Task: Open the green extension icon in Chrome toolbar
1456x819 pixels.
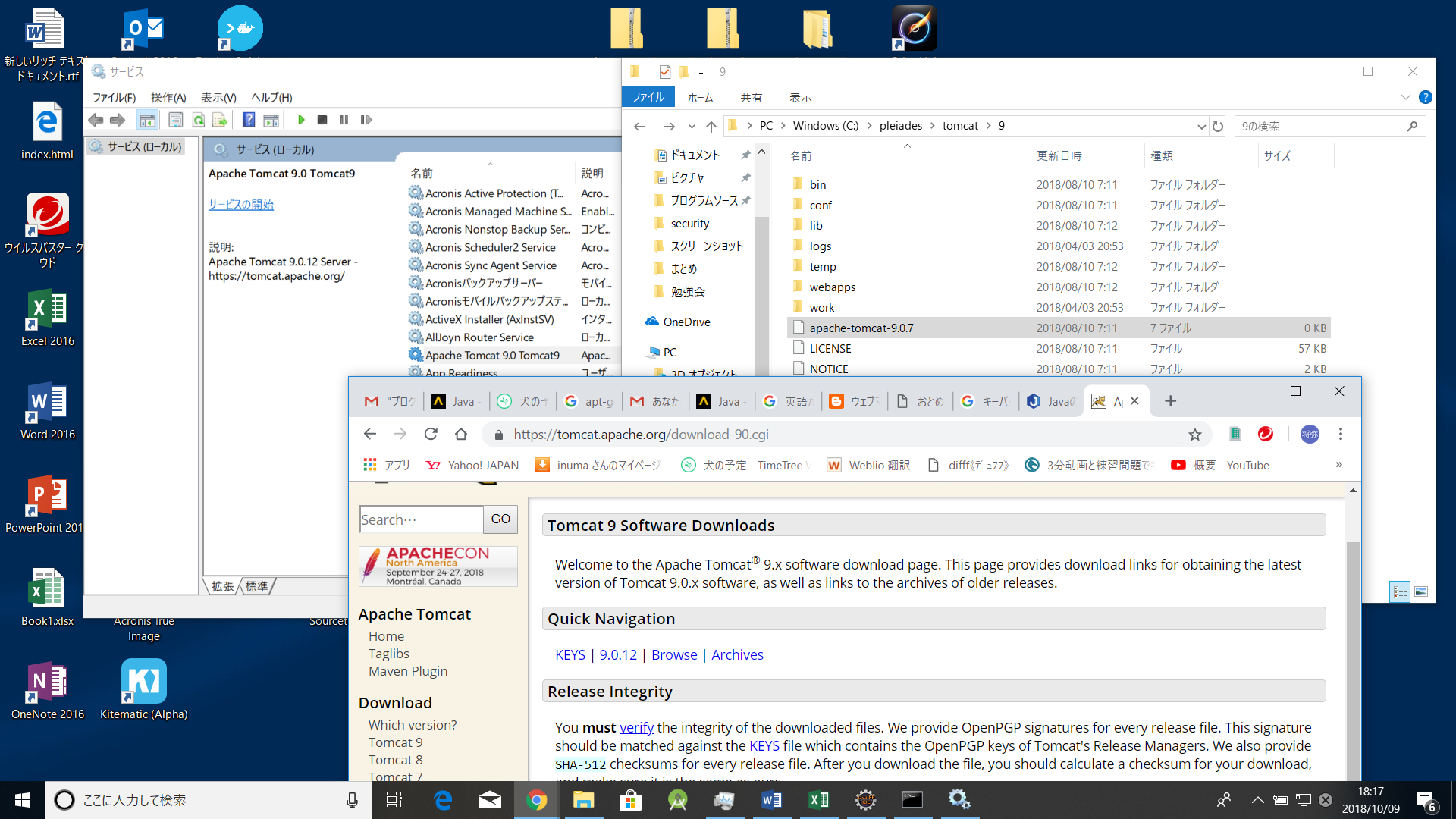Action: click(1235, 434)
